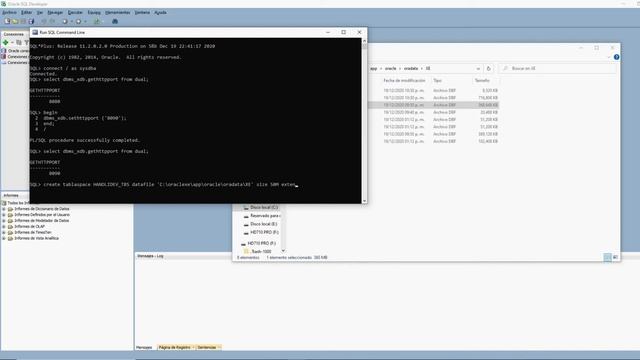Click Reservado para drive in Explorer sidebar
Viewport: 640px width, 360px height.
point(262,216)
